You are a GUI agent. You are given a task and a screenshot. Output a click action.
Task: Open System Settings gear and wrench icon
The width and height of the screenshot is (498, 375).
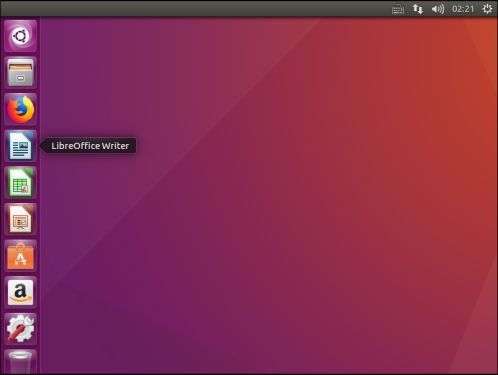(x=20, y=329)
